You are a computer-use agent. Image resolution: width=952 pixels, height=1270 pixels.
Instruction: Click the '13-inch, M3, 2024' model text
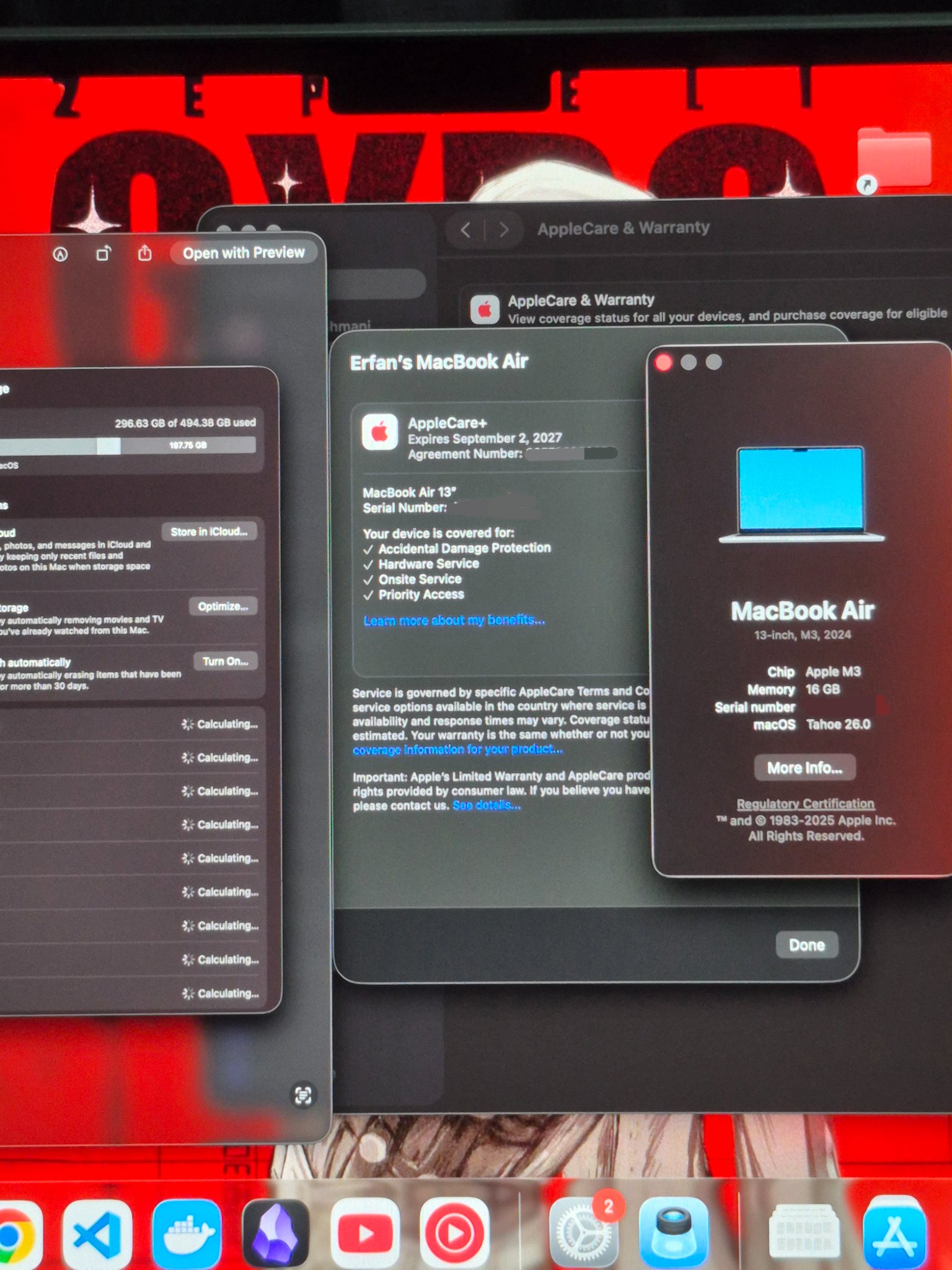[803, 635]
